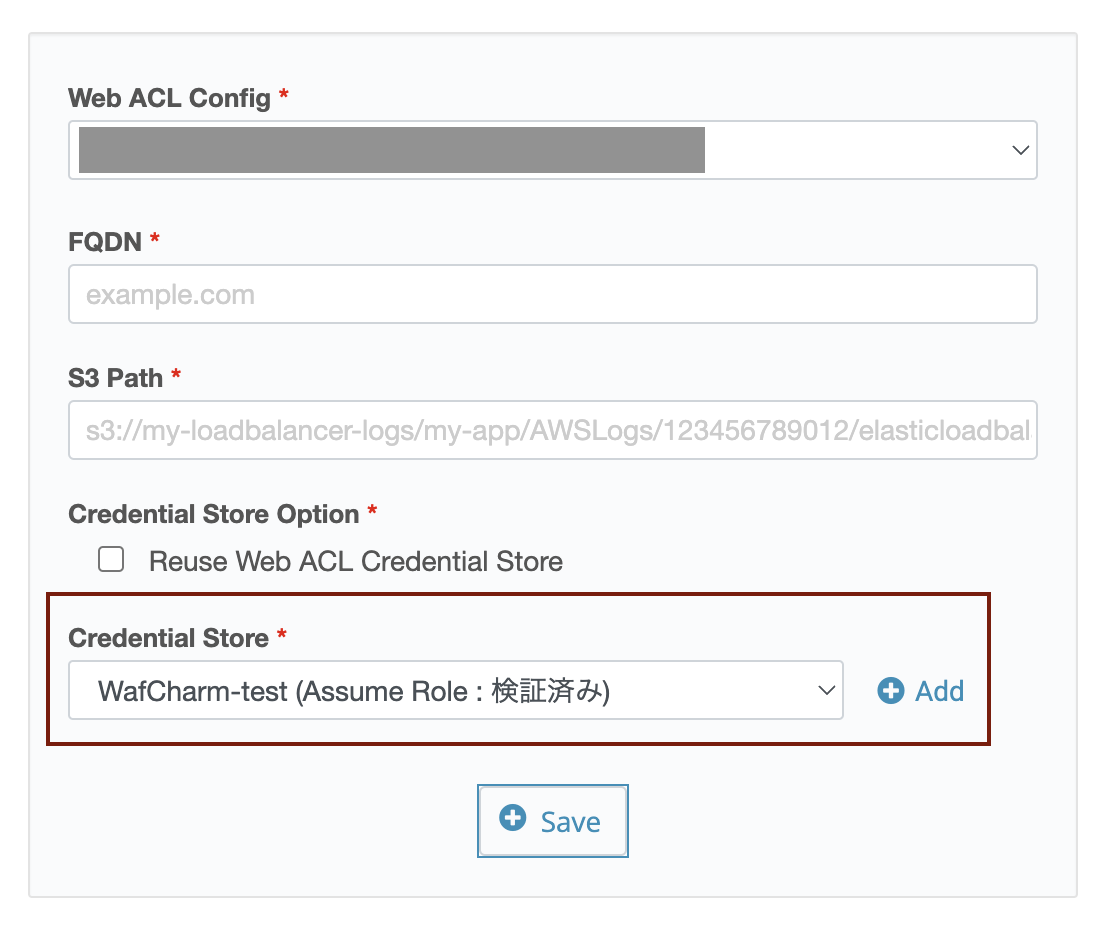1104x936 pixels.
Task: Click the chevron arrow in Credential Store select
Action: click(827, 690)
